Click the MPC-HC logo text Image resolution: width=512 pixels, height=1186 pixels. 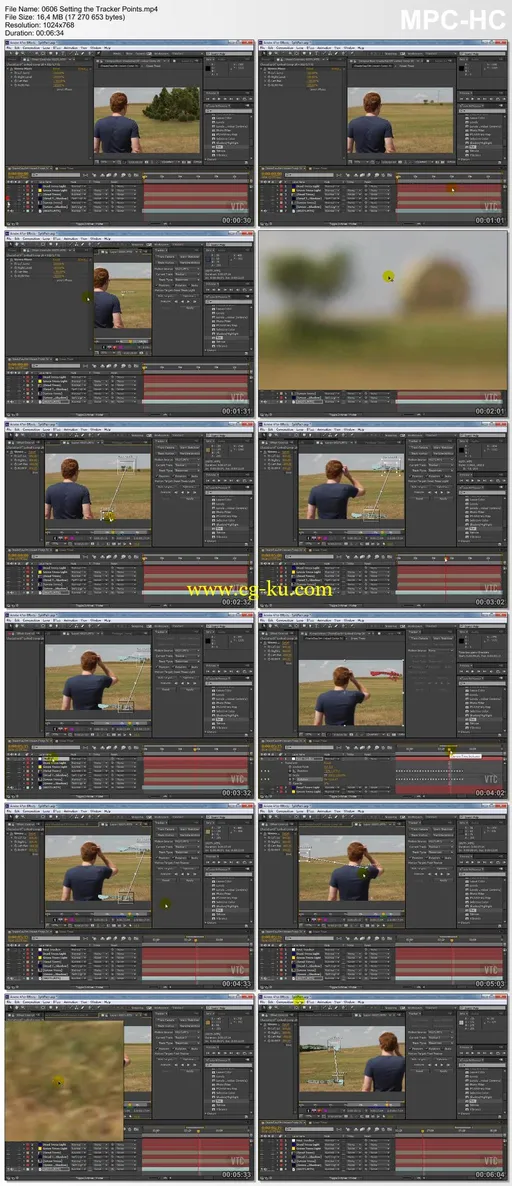(x=452, y=20)
